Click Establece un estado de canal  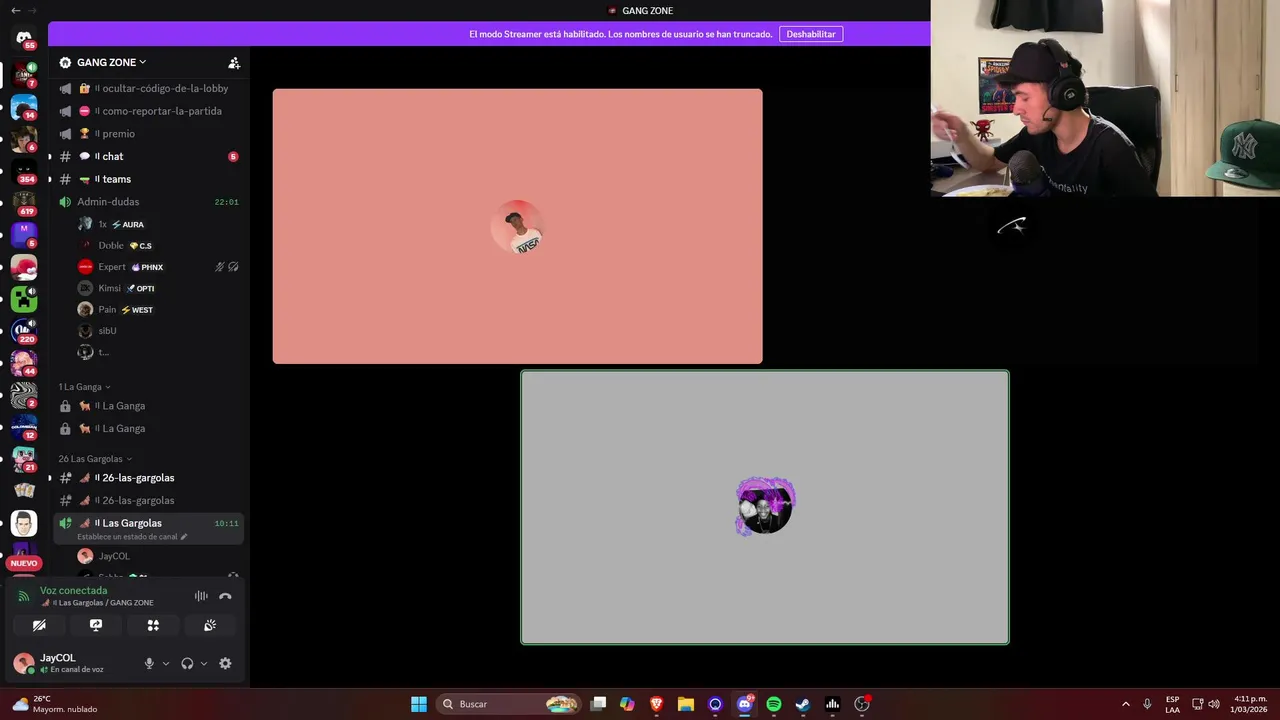click(127, 537)
